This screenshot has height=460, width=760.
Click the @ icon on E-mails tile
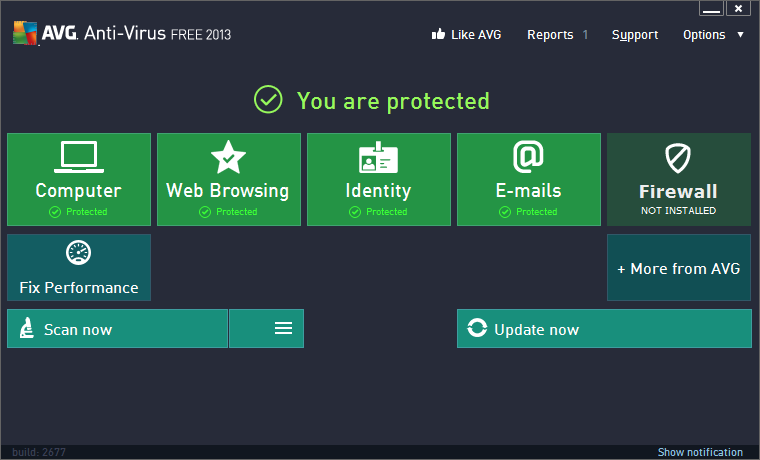pos(528,157)
